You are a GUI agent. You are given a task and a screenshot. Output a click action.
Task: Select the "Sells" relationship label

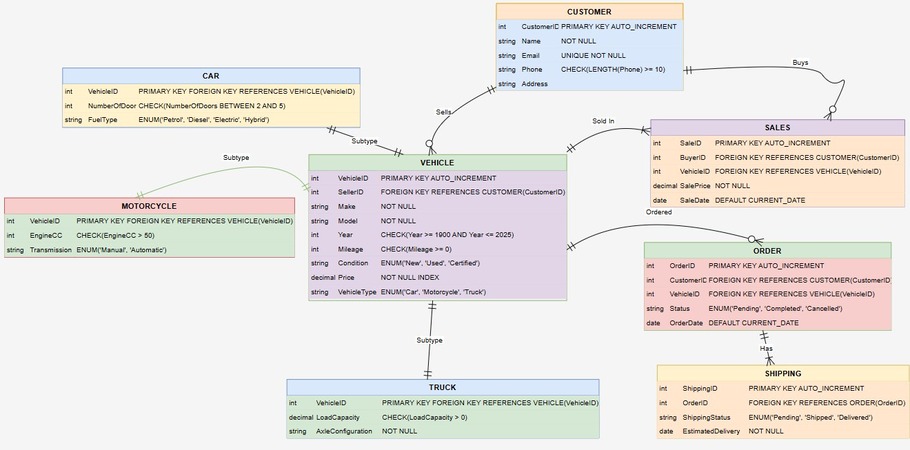pyautogui.click(x=443, y=112)
